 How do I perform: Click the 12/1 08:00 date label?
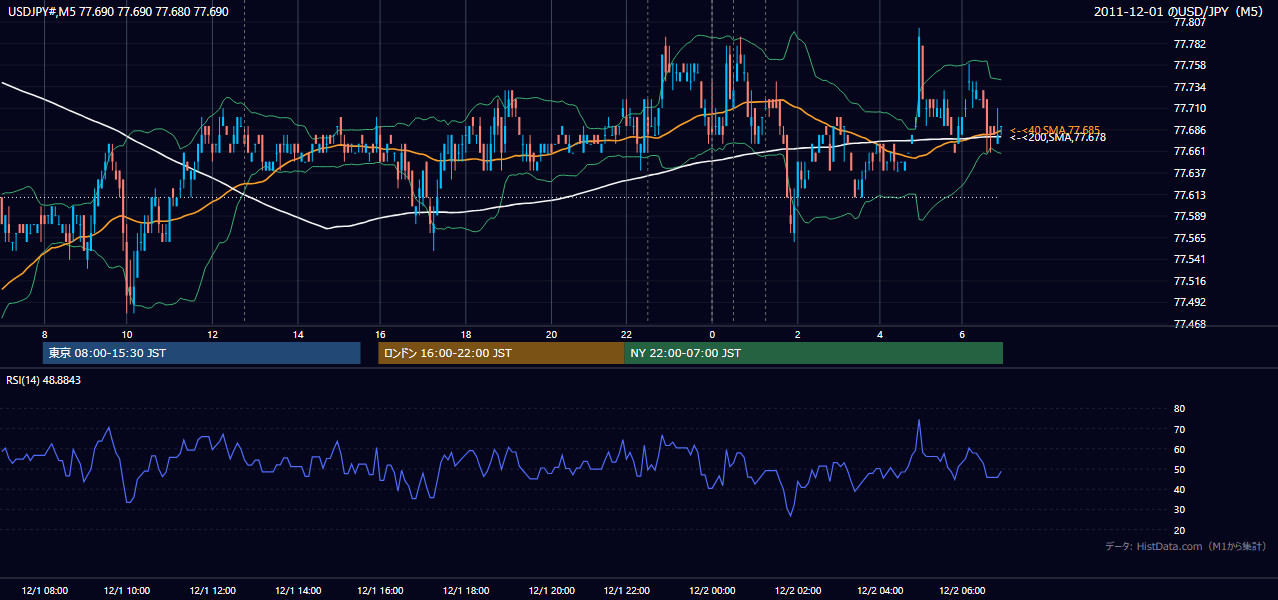coord(43,591)
